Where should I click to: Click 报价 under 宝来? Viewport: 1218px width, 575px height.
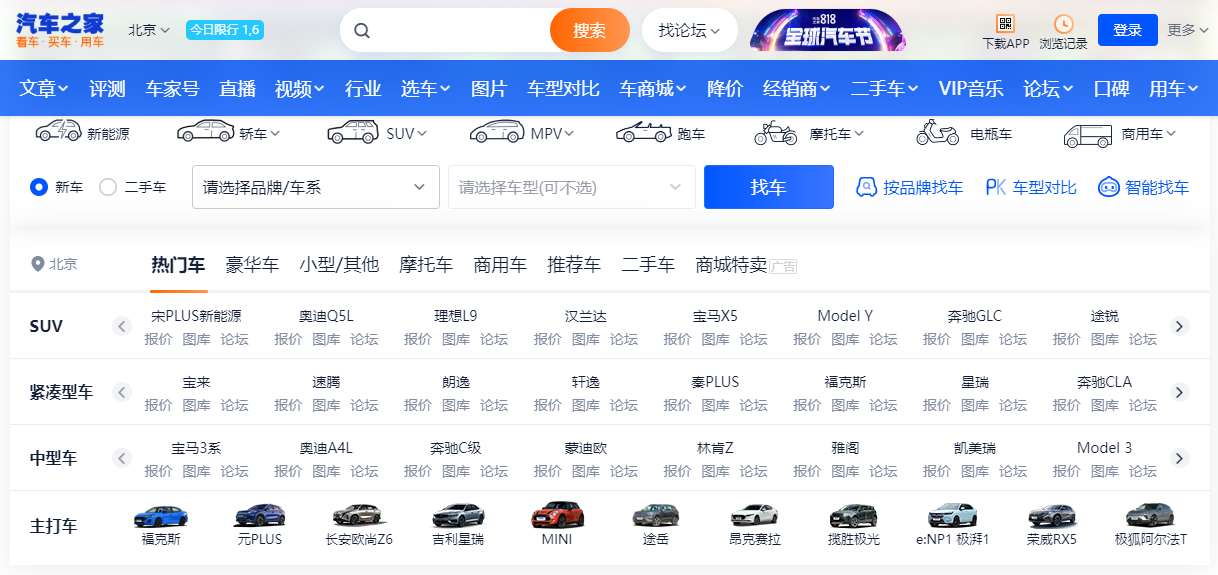(158, 405)
